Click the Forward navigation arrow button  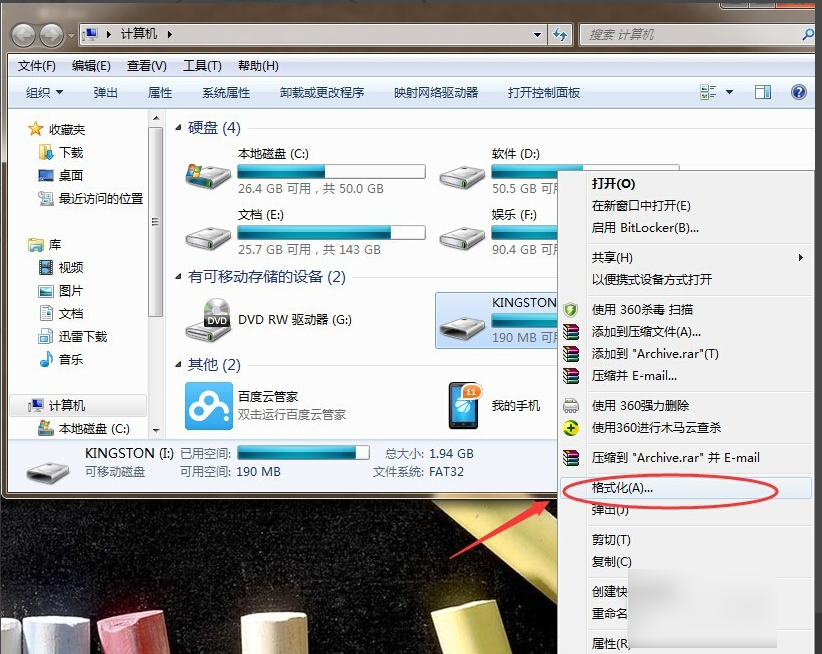pos(51,35)
